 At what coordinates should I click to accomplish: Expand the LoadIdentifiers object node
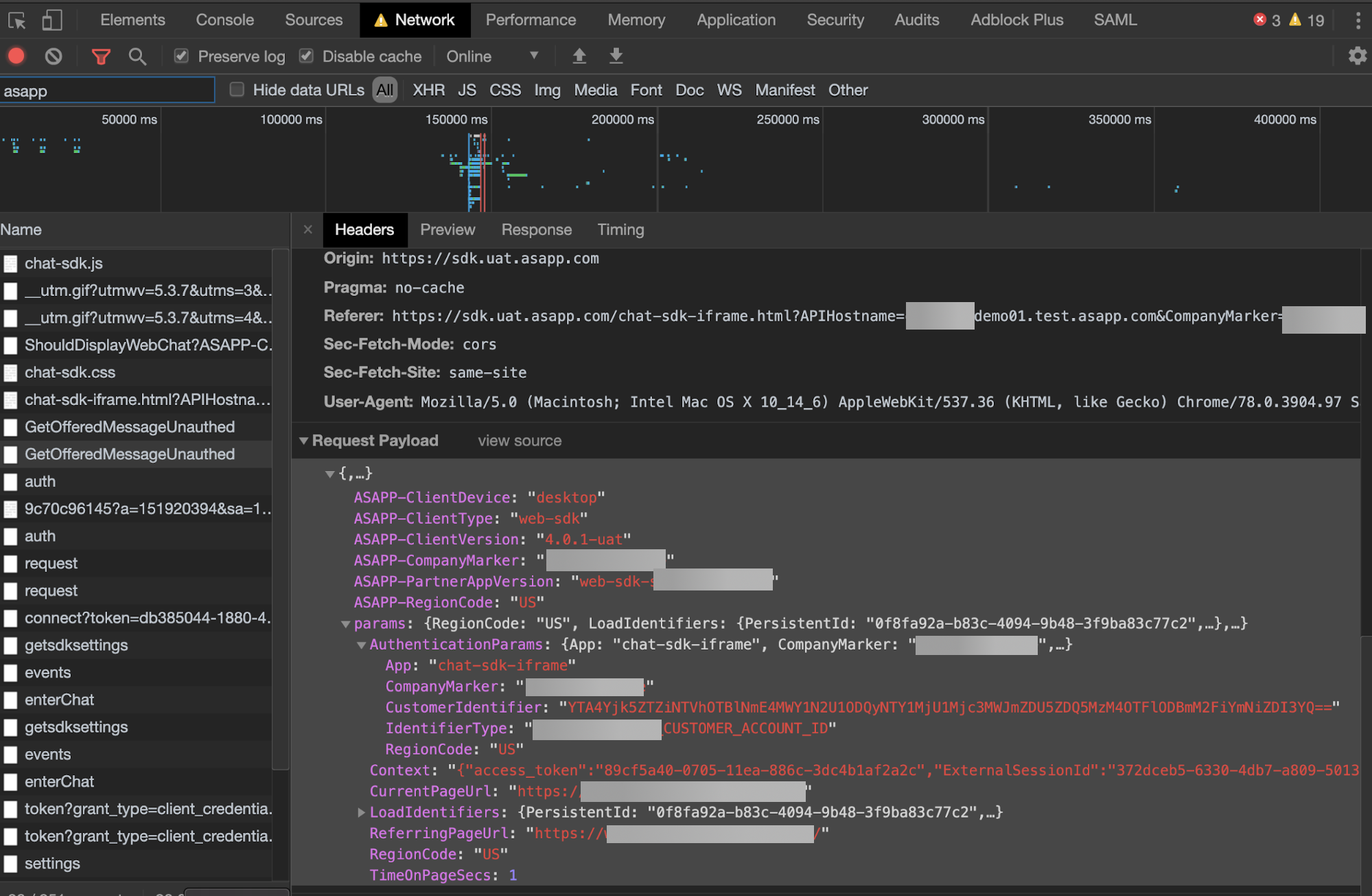point(361,812)
